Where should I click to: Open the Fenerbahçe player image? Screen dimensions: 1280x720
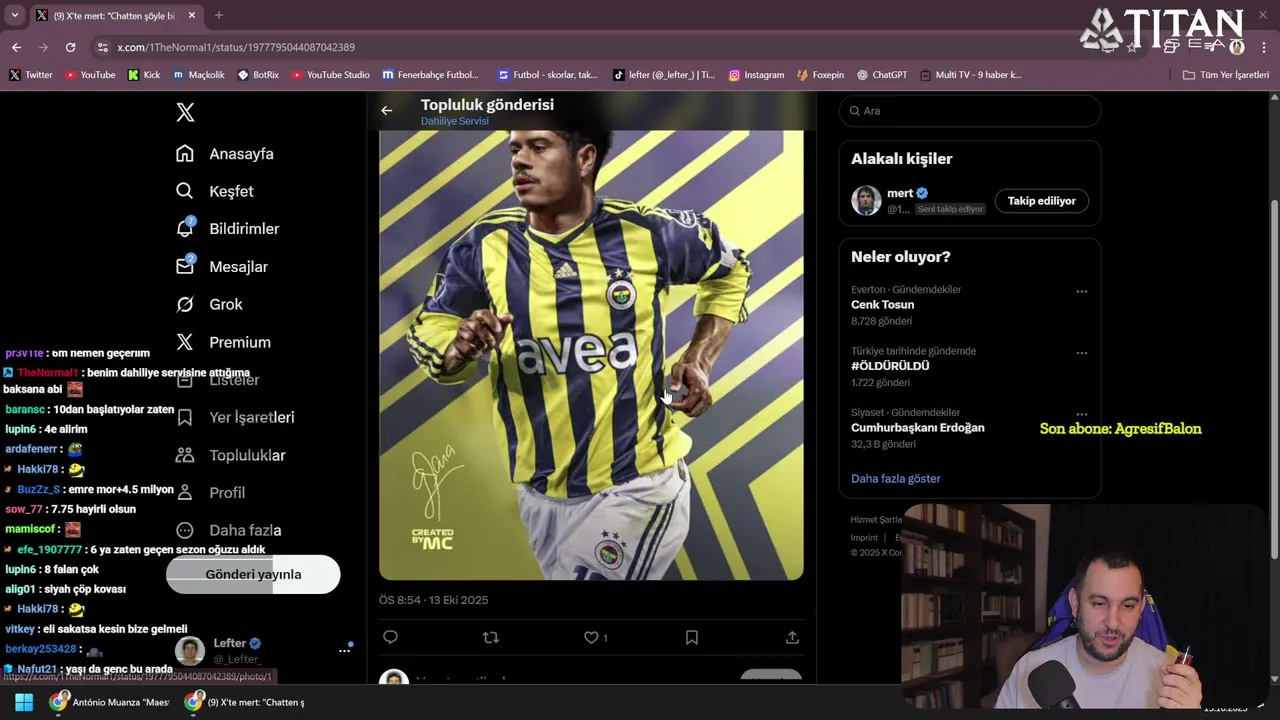(x=591, y=355)
